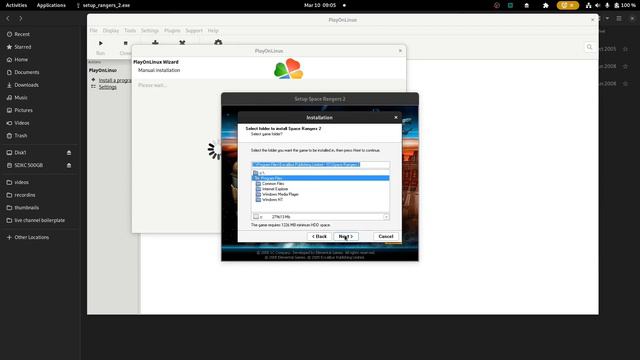Click the network icon in system tray
Screen dimensions: 640x360
[588, 5]
